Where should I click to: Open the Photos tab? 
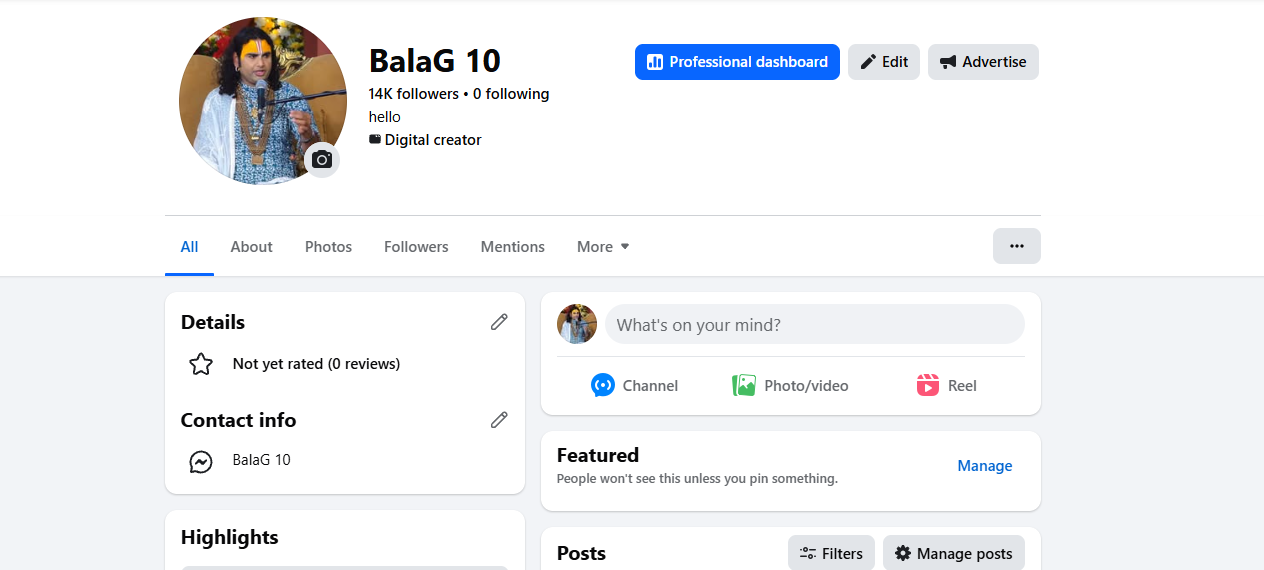[328, 247]
